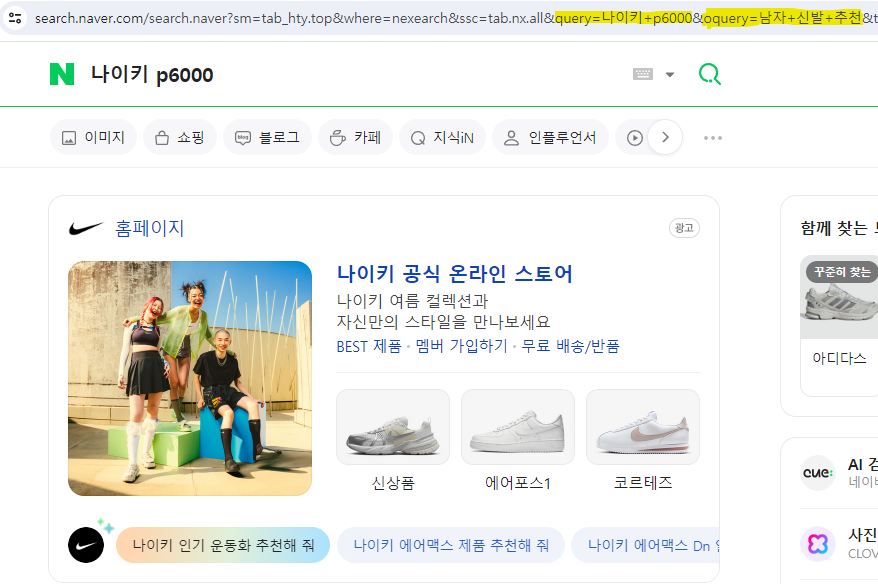This screenshot has width=878, height=584.
Task: Click the 코르테즈 label
Action: point(643,483)
